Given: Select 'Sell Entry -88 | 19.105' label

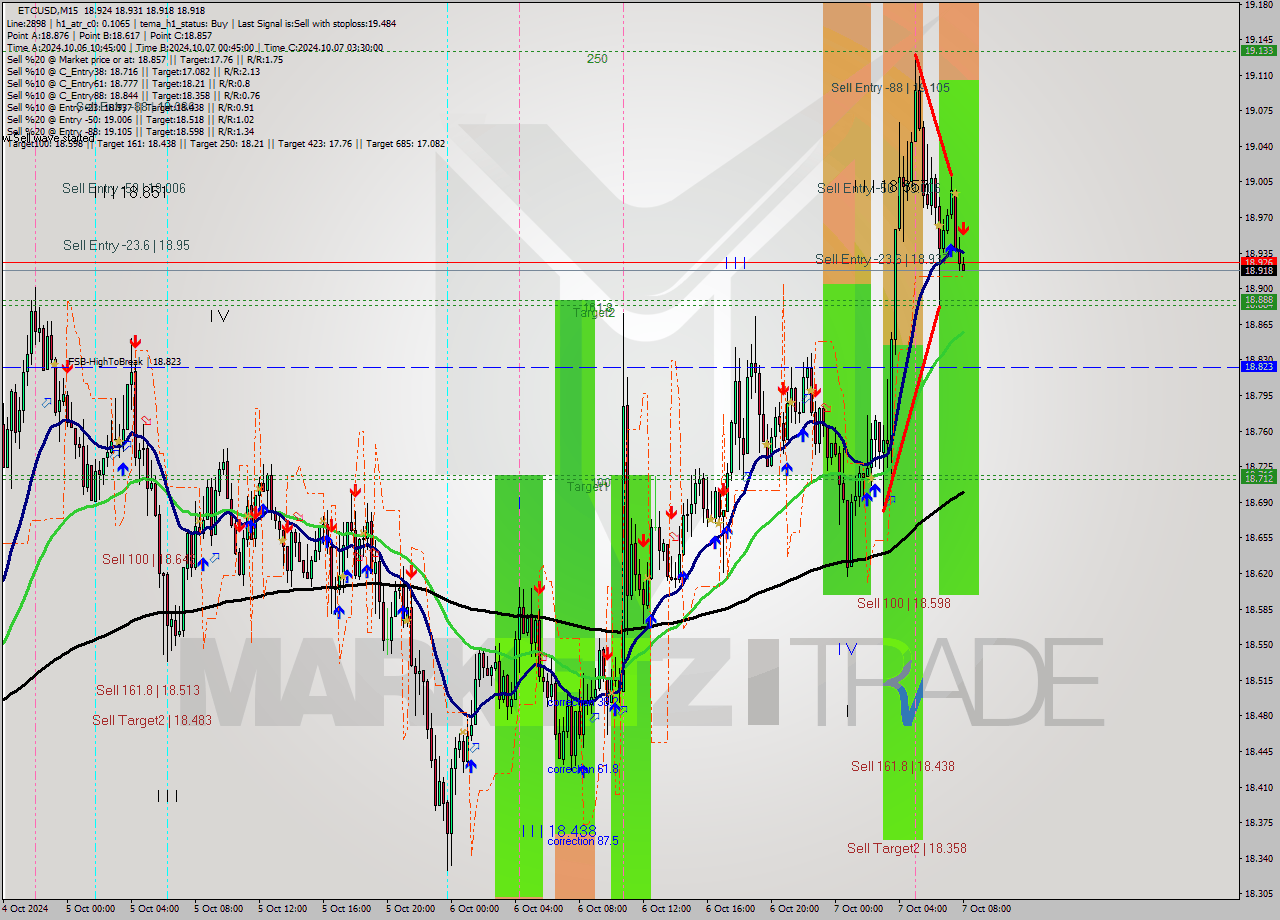Looking at the screenshot, I should tap(890, 88).
